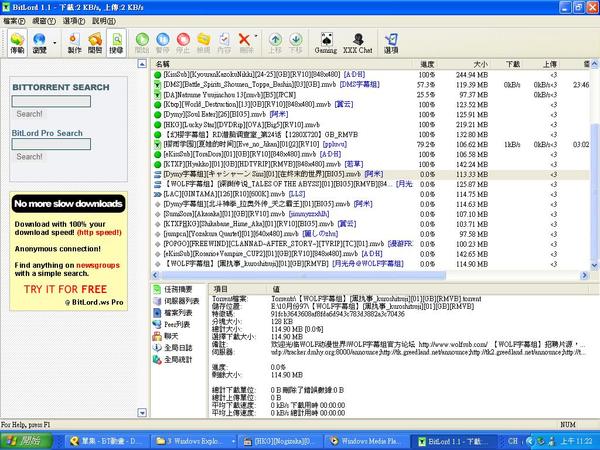Click the TRY IT FOR FREE ad link

coord(65,289)
